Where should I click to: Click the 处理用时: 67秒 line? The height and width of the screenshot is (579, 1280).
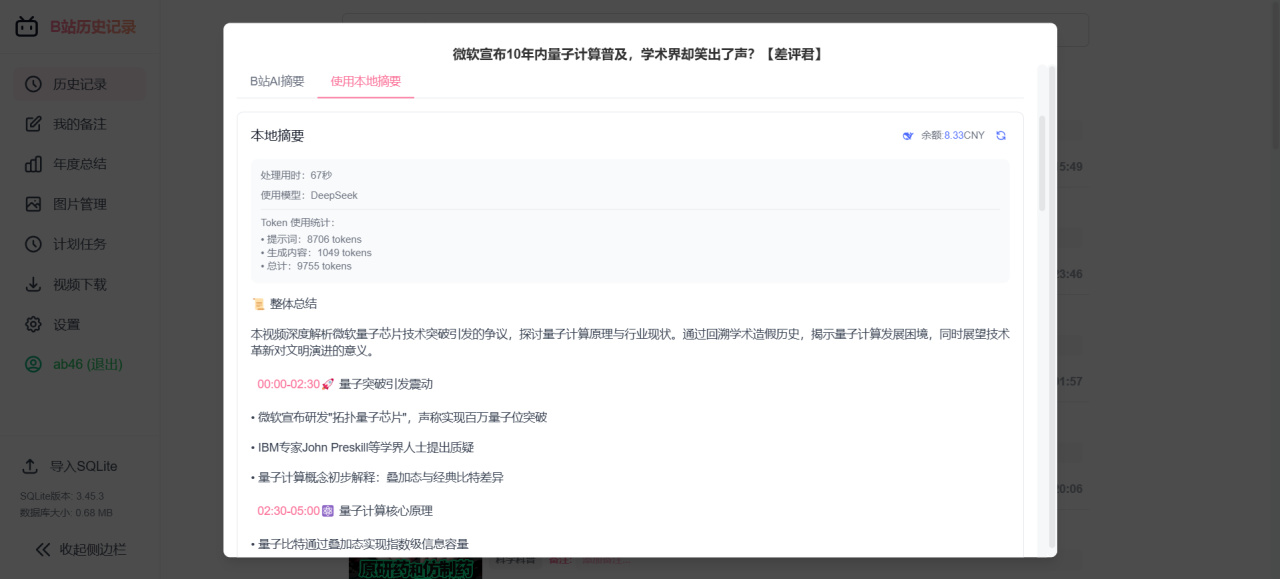pyautogui.click(x=296, y=175)
